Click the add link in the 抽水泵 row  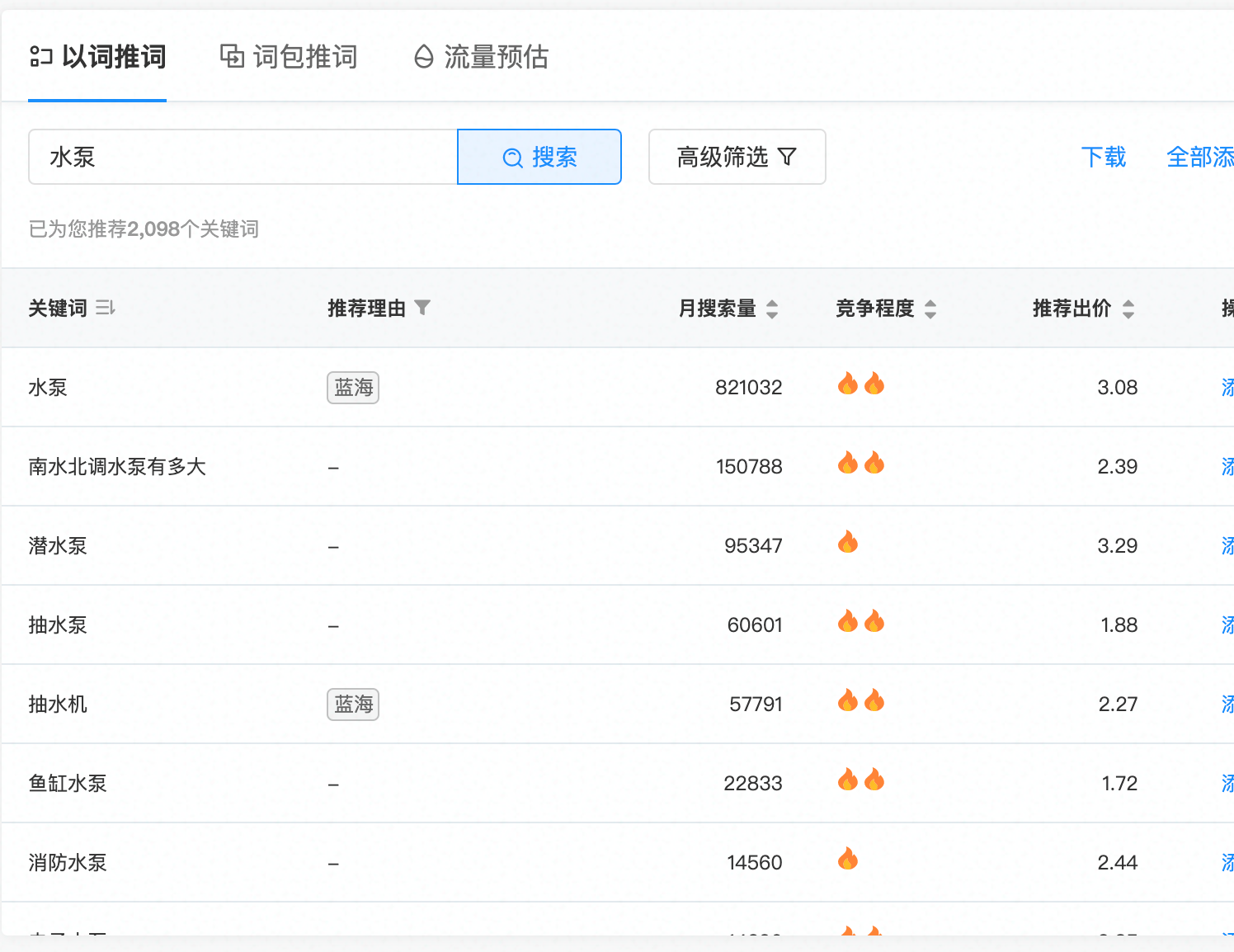pos(1227,625)
